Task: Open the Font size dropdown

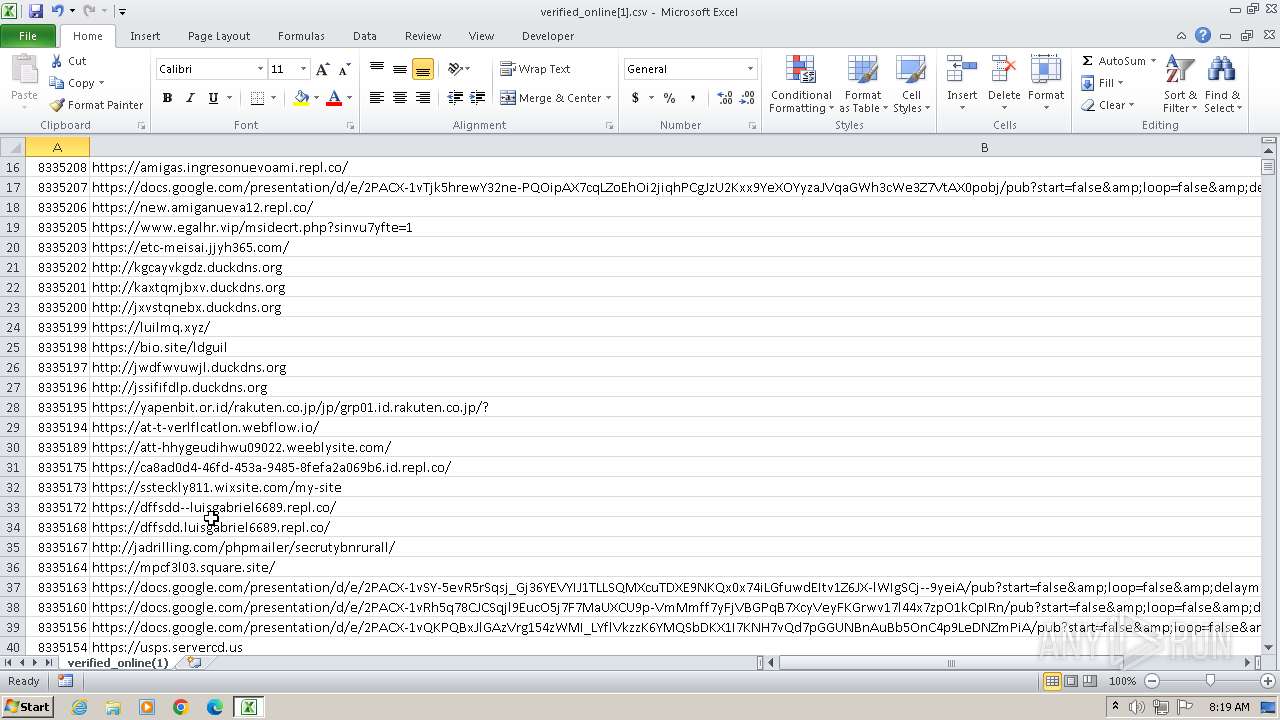Action: [303, 69]
